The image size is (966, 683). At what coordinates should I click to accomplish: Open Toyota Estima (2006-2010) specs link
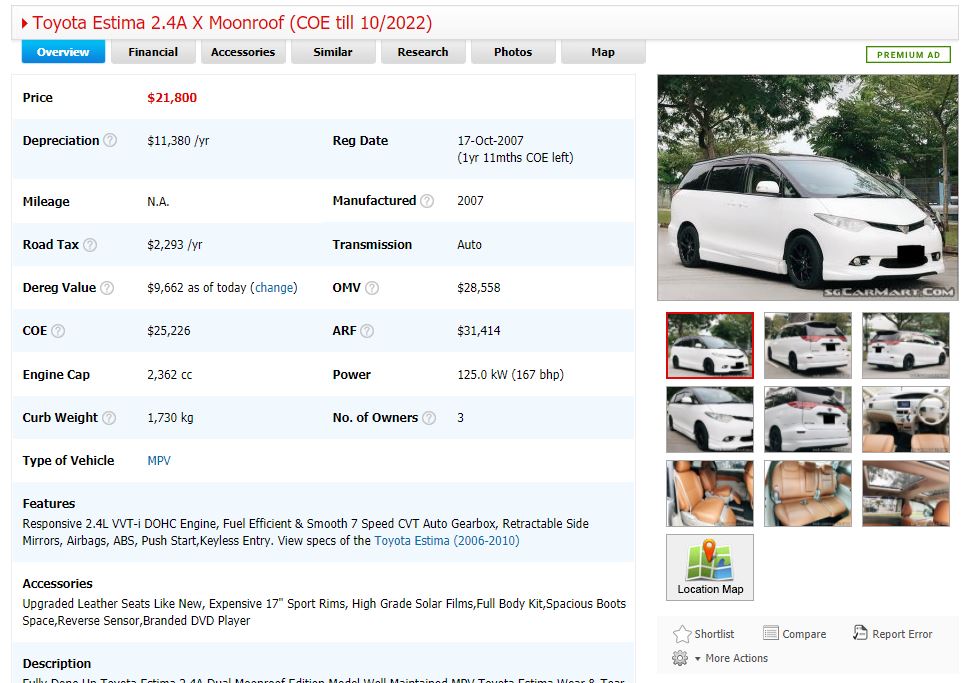click(447, 541)
